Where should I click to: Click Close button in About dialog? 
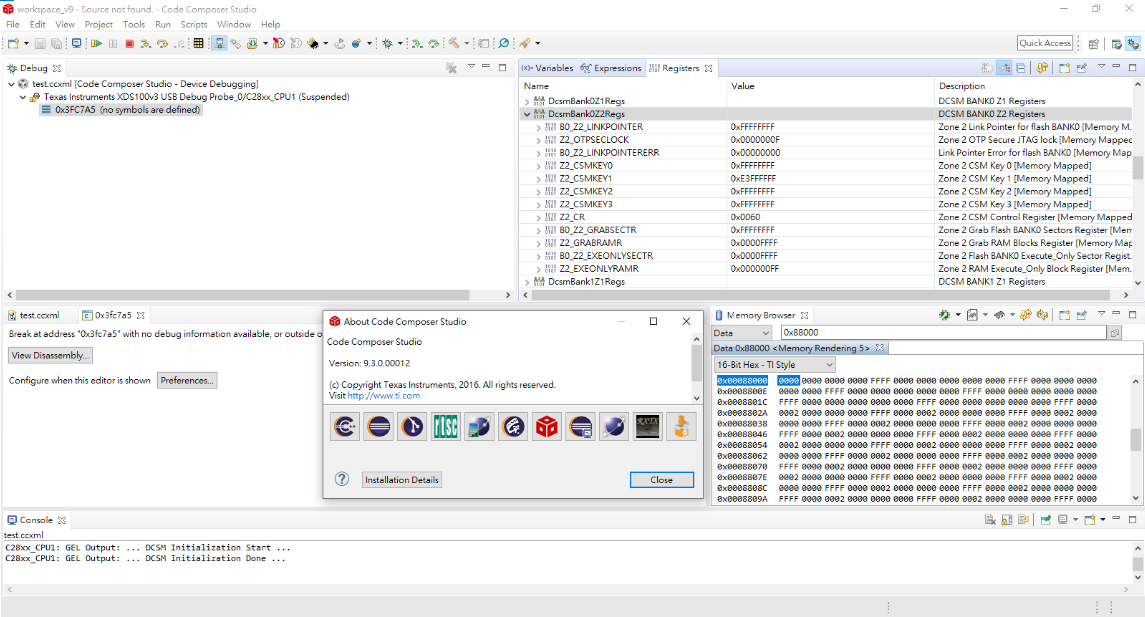[662, 480]
